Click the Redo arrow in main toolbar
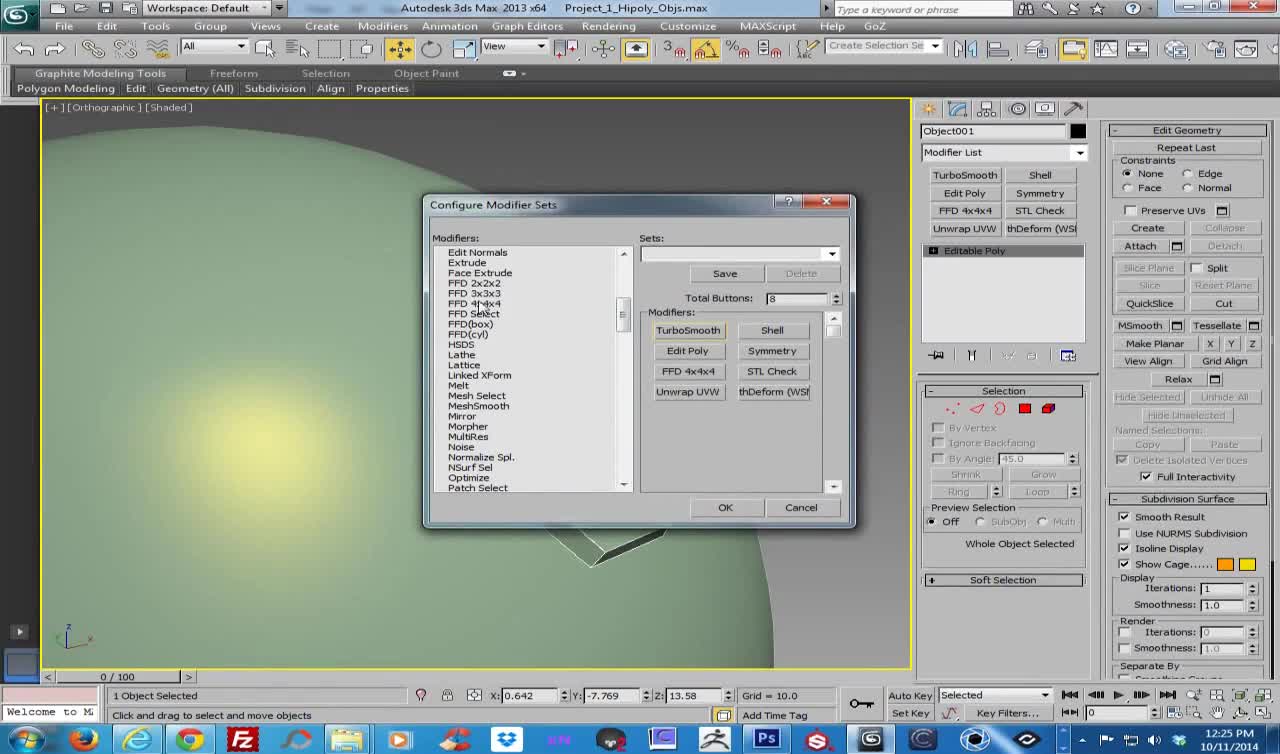Image resolution: width=1280 pixels, height=754 pixels. pos(55,48)
